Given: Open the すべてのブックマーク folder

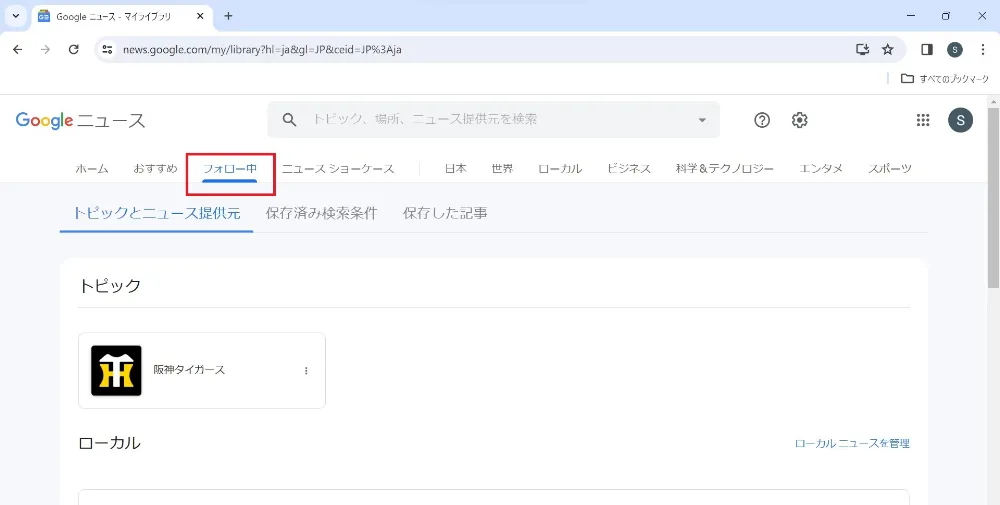Looking at the screenshot, I should [945, 78].
